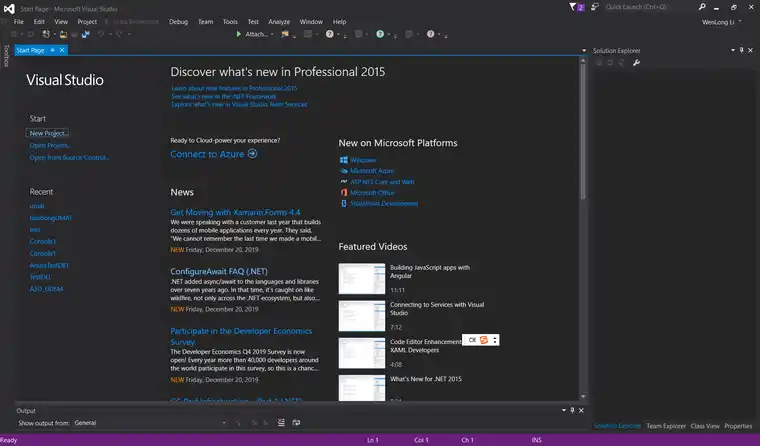This screenshot has height=446, width=760.
Task: Open the Help menu
Action: 339,22
